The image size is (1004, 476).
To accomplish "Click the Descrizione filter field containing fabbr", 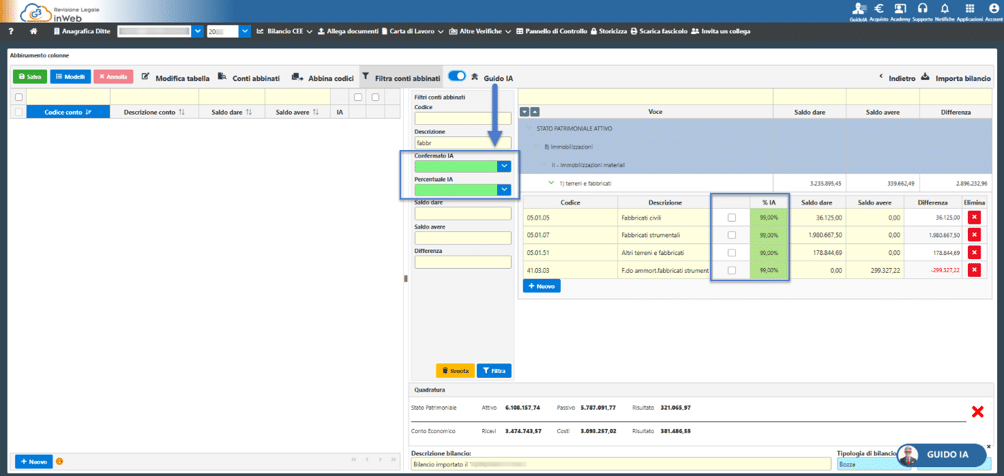I will [x=463, y=142].
